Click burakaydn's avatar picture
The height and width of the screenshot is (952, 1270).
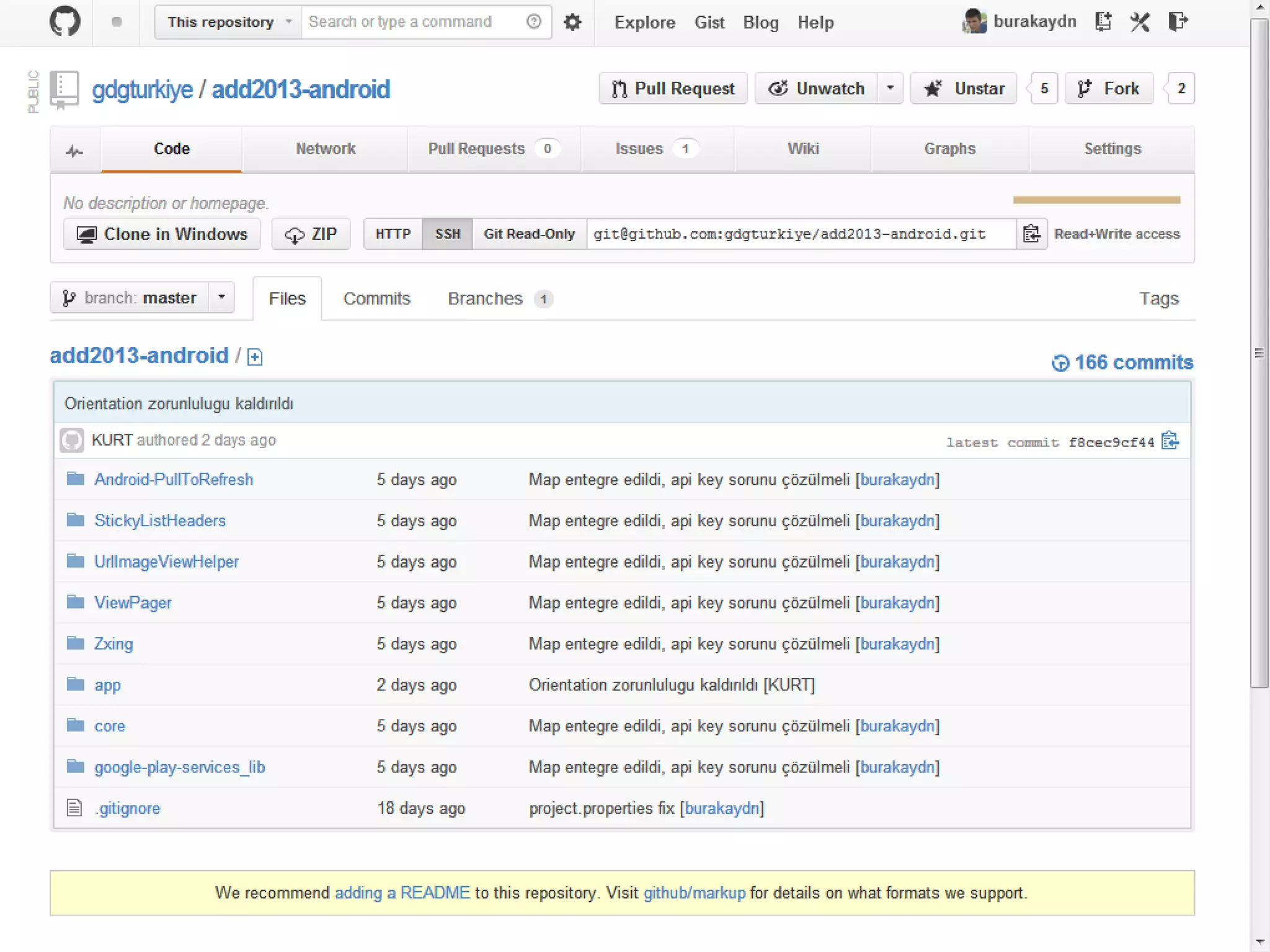[x=974, y=22]
